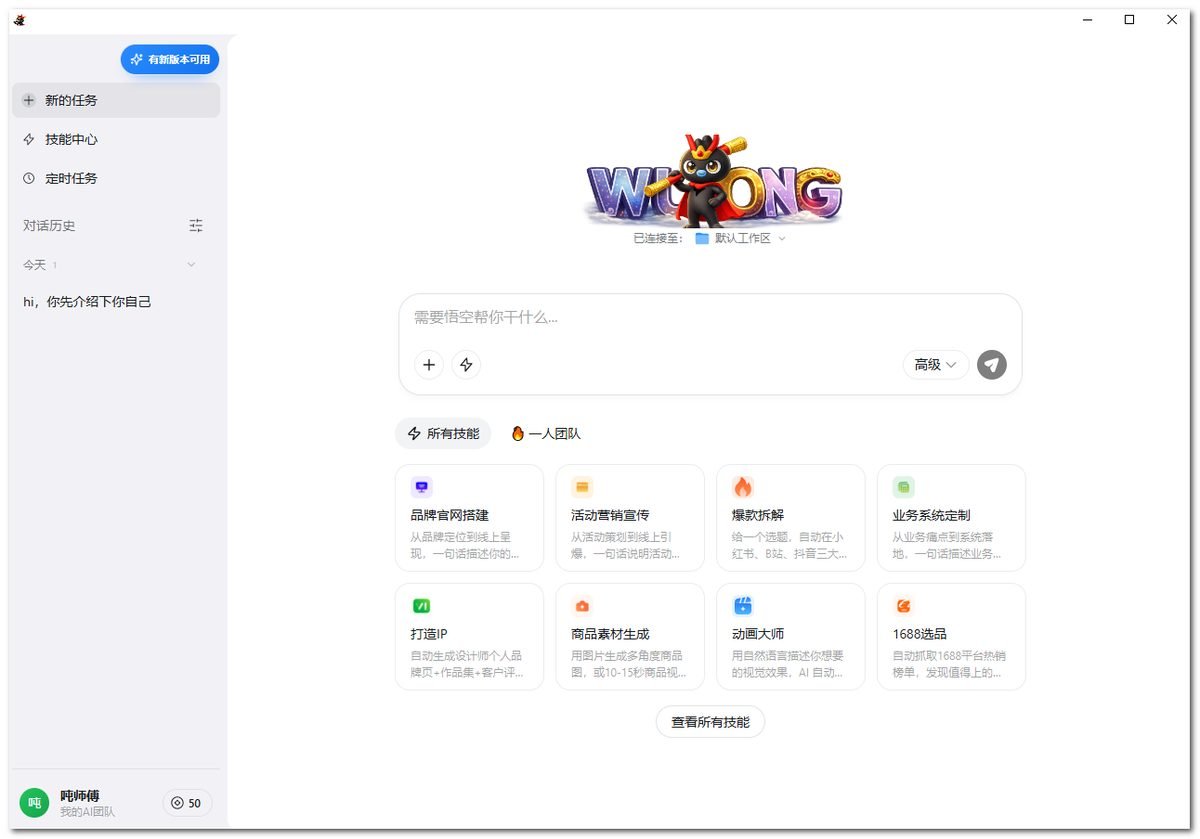Viewport: 1200px width, 839px height.
Task: Click the 动画大师 blue icon
Action: tap(742, 606)
